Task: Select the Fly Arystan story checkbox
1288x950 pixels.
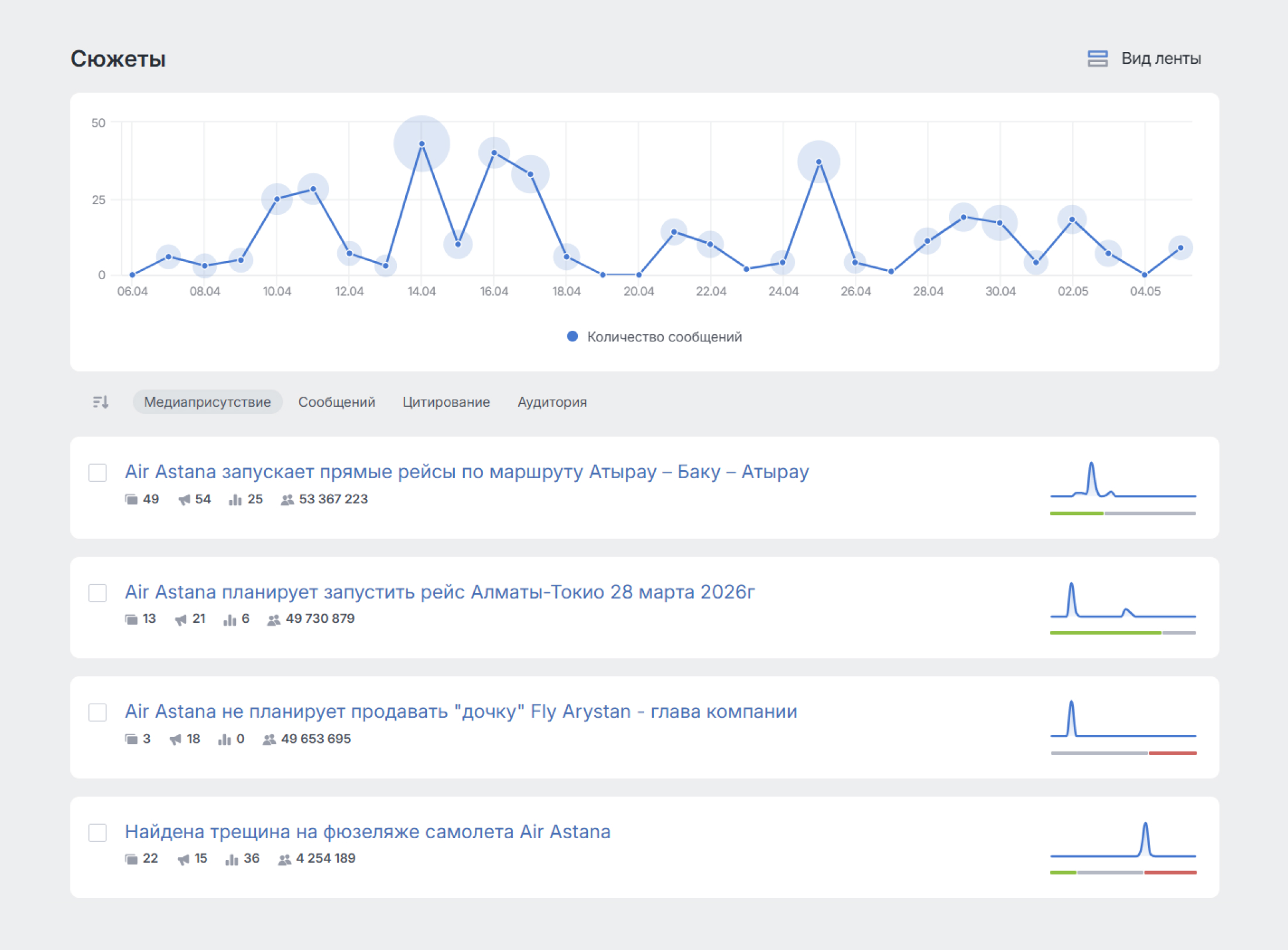Action: [x=98, y=712]
